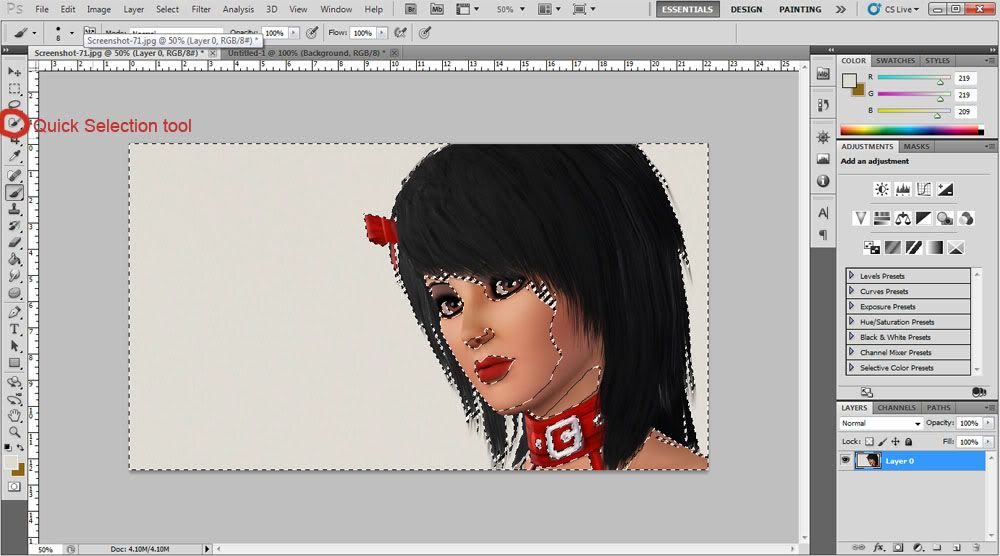
Task: Delete layer with the trash icon
Action: click(976, 547)
